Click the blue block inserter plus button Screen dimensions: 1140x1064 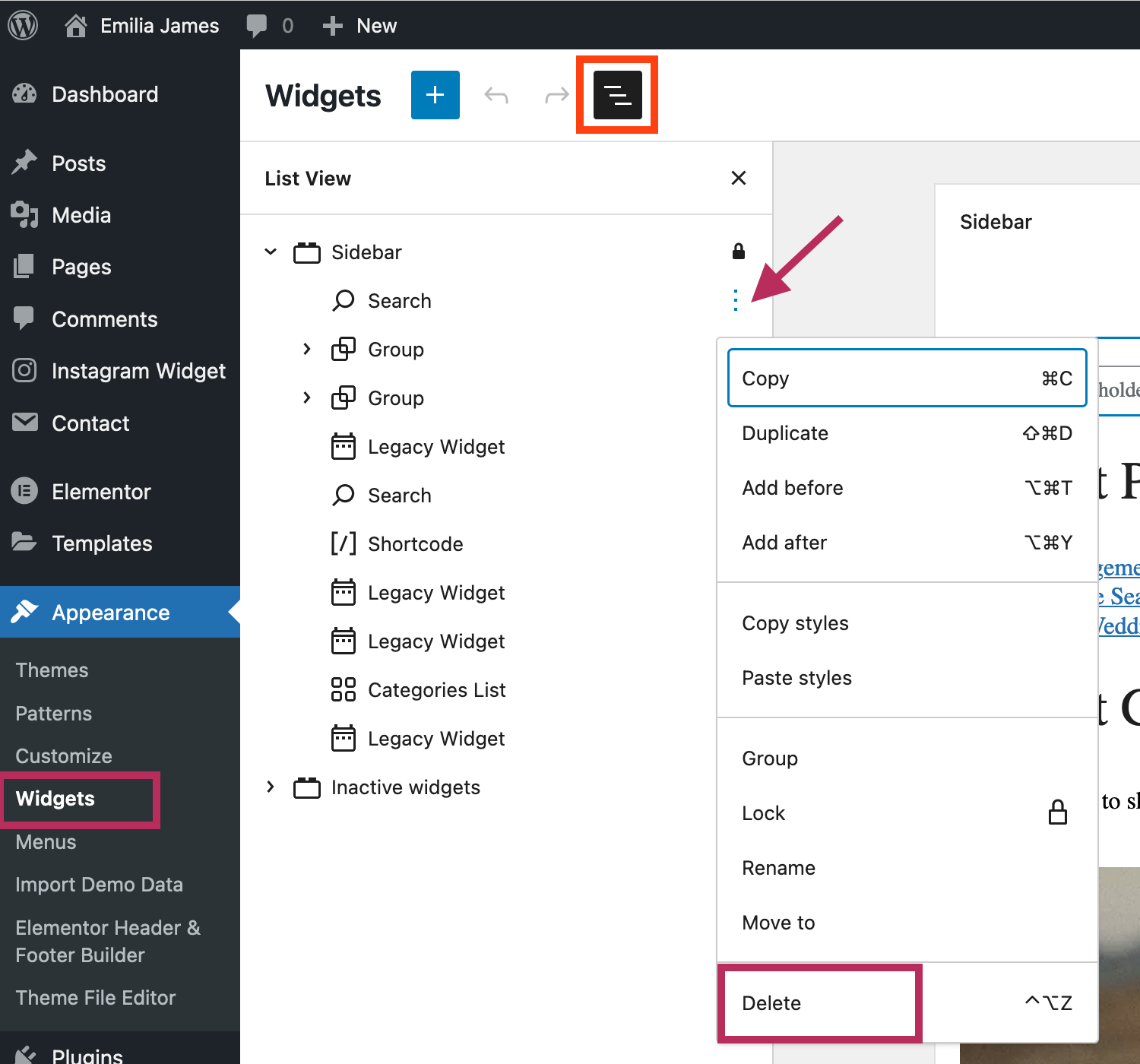435,95
